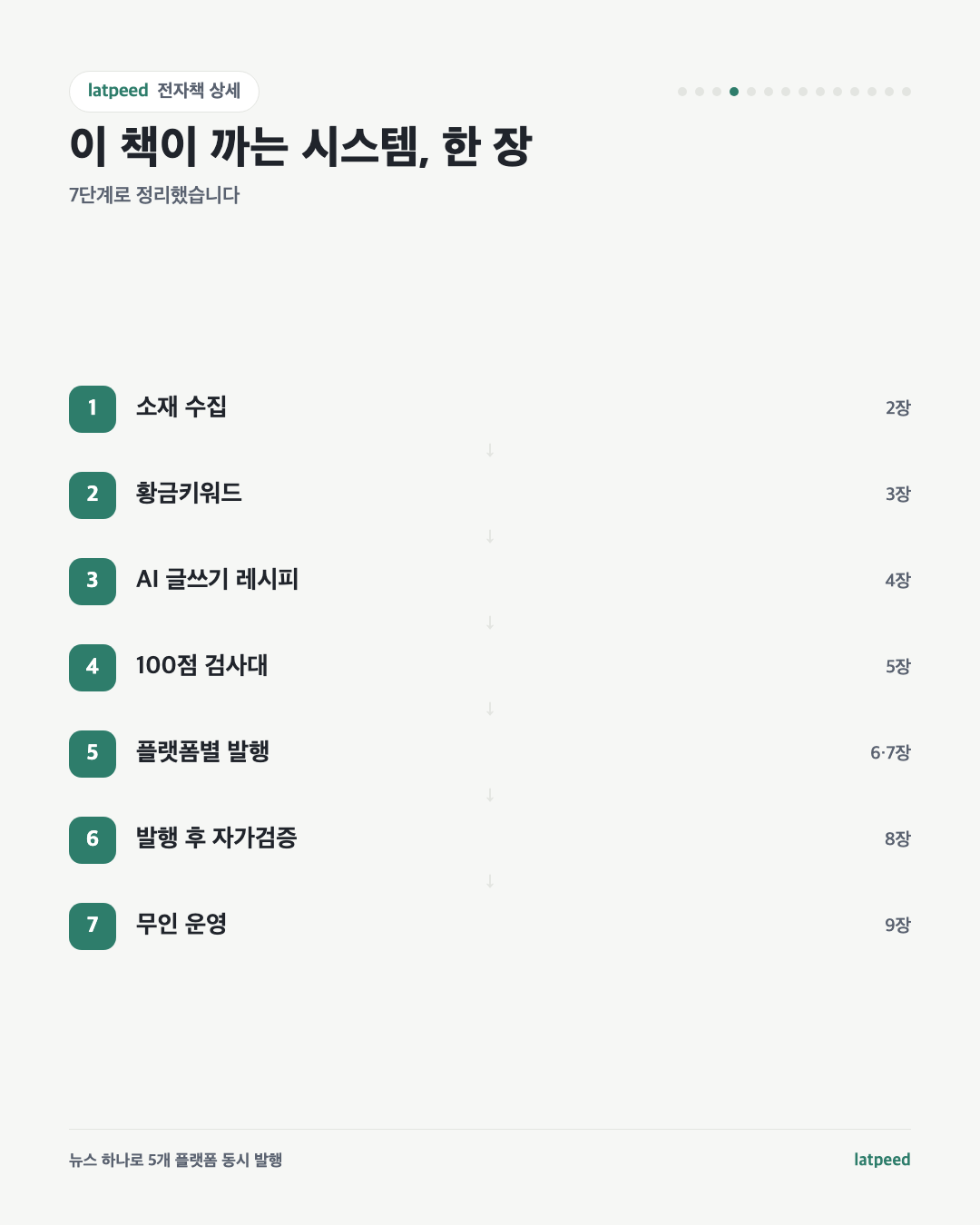Click the green number 1 badge
This screenshot has height=1225, width=980.
tap(93, 409)
